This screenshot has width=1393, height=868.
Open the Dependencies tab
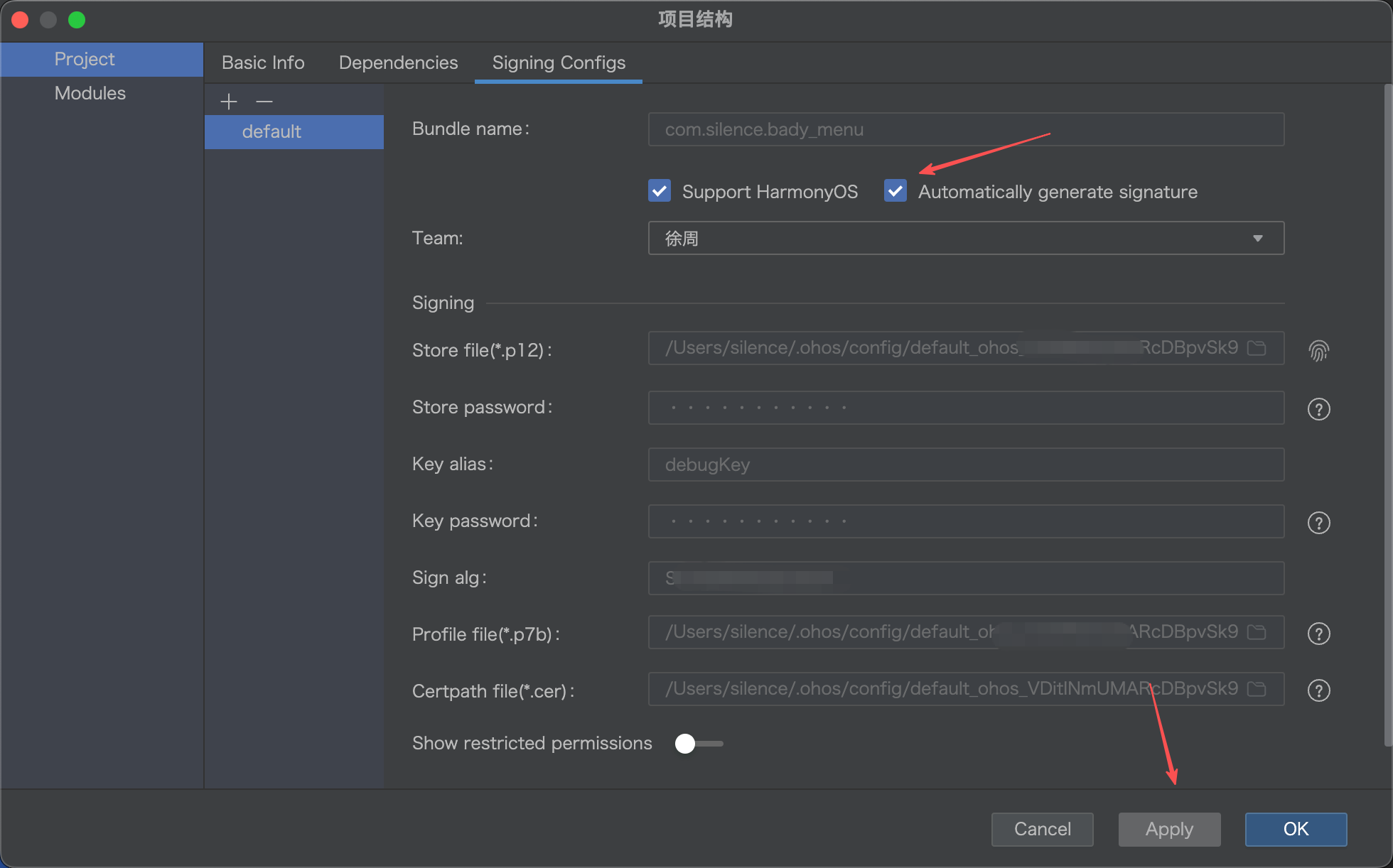pyautogui.click(x=398, y=63)
